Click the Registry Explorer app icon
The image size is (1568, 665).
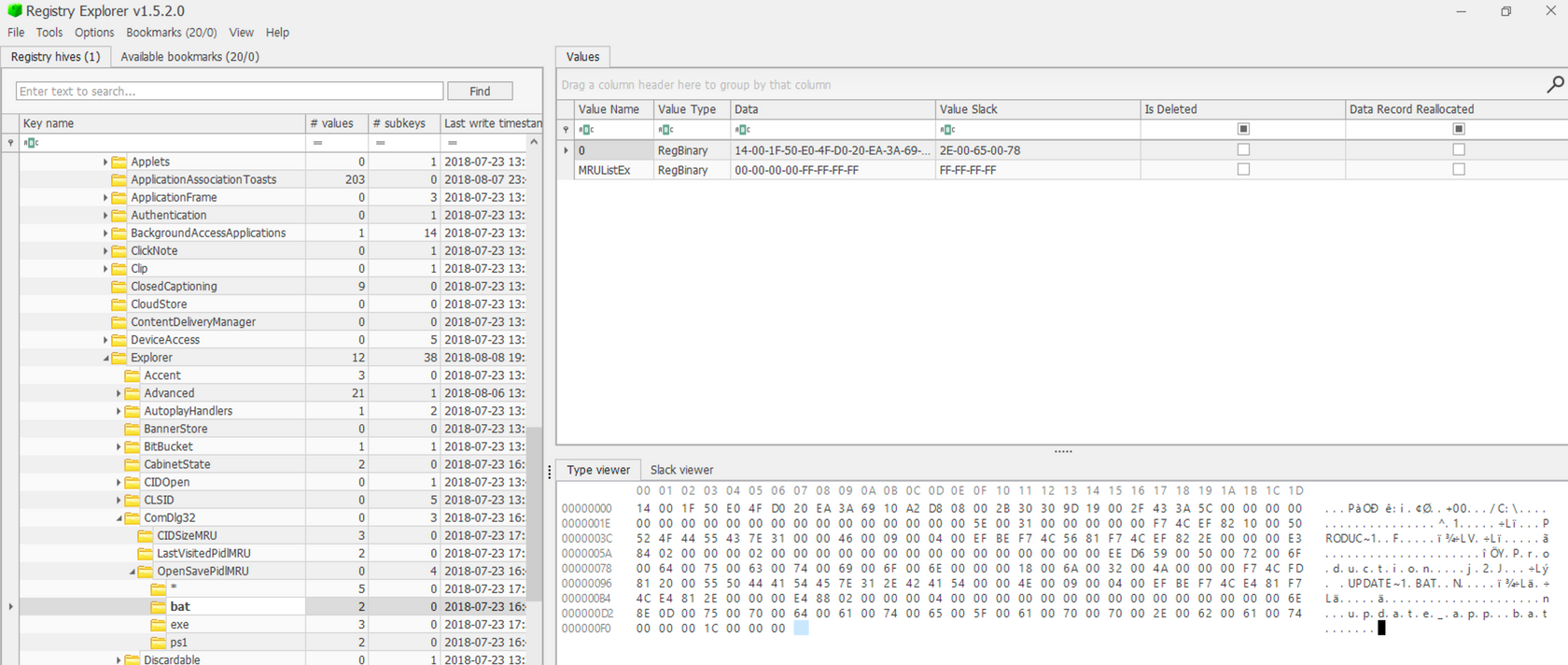(14, 10)
